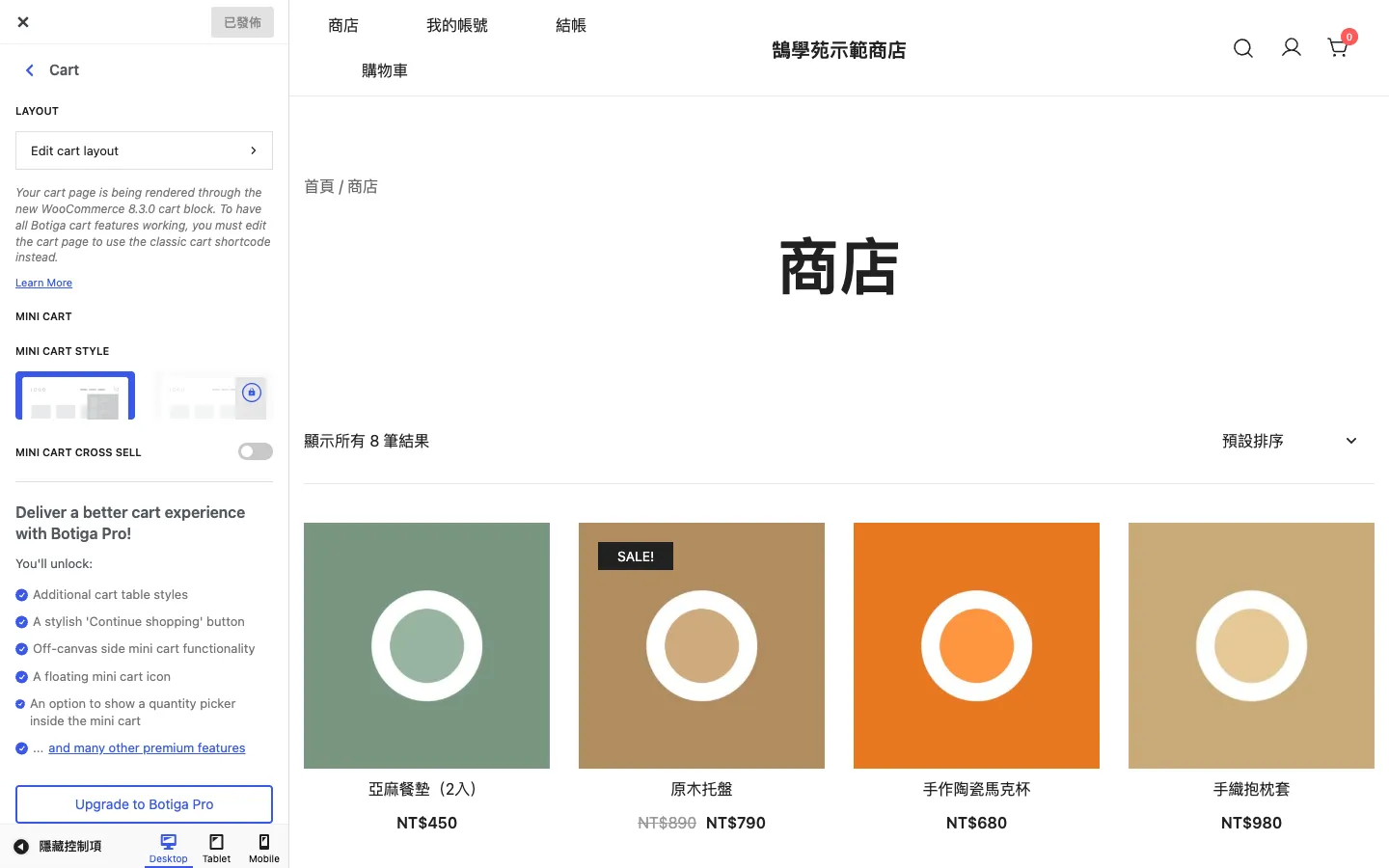Click the 已發佈 publish button
This screenshot has width=1389, height=868.
[242, 22]
